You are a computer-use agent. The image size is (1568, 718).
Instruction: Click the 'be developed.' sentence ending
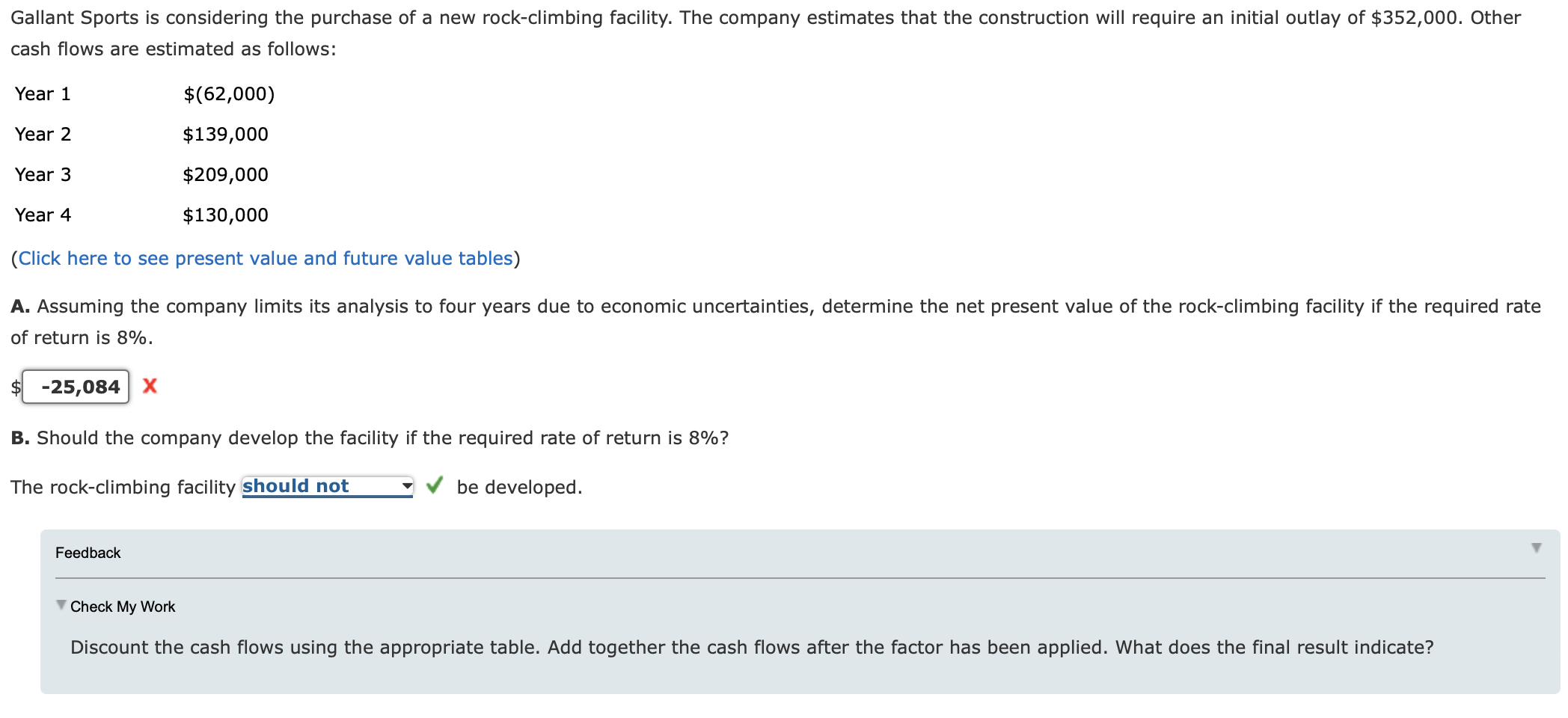click(x=519, y=488)
